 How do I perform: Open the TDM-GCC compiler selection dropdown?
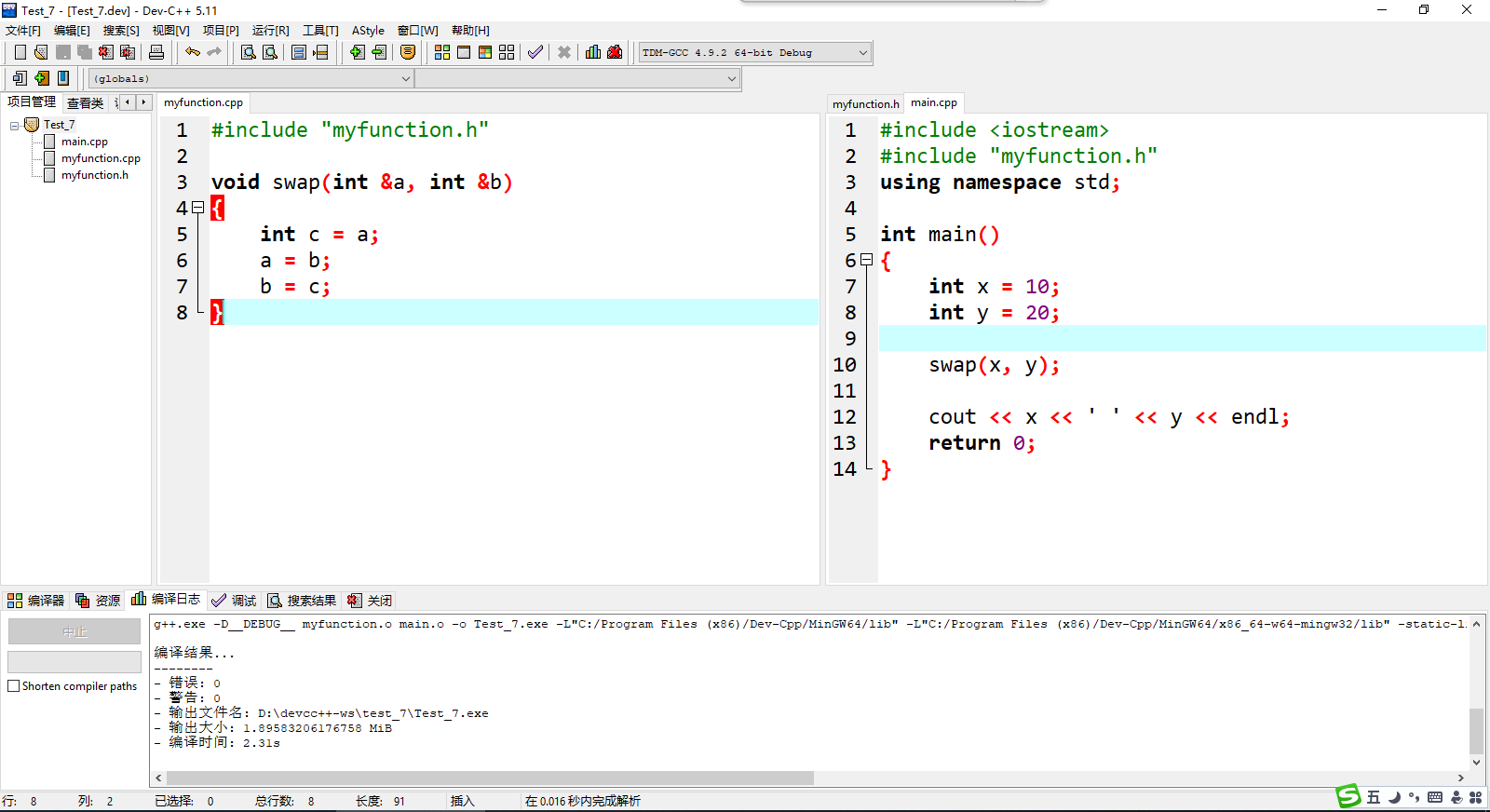tap(862, 53)
